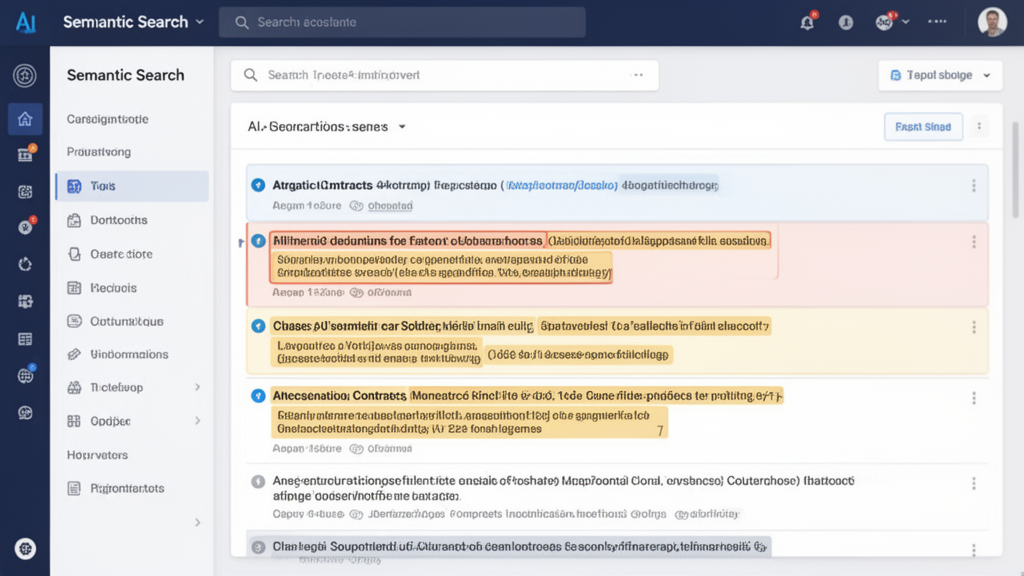Open the kebab menu on the red highlighted result
Viewport: 1024px width, 576px height.
point(973,242)
